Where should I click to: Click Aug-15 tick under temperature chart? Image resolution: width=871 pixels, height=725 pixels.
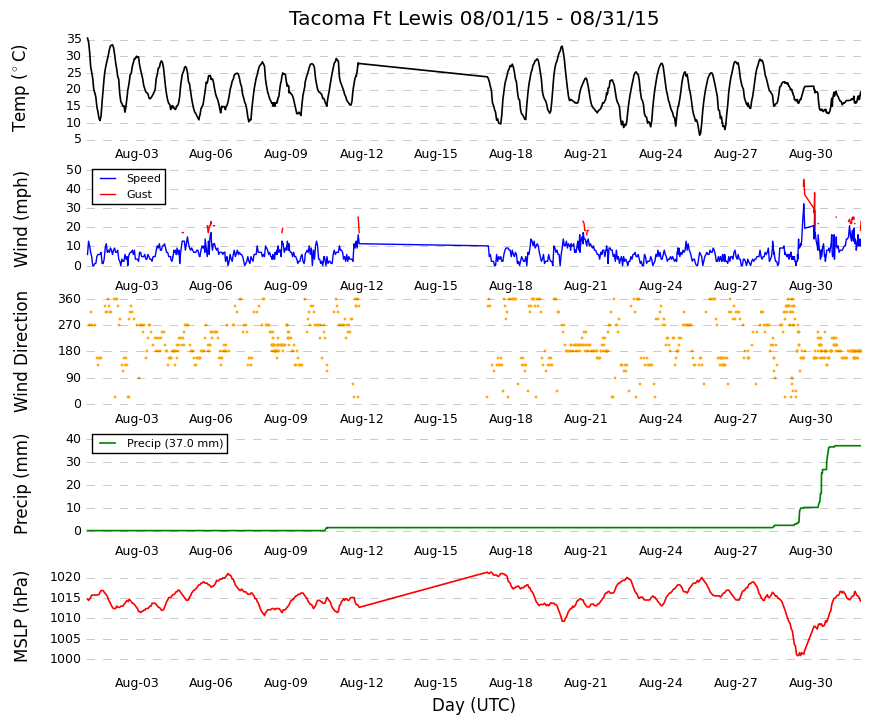pyautogui.click(x=436, y=154)
